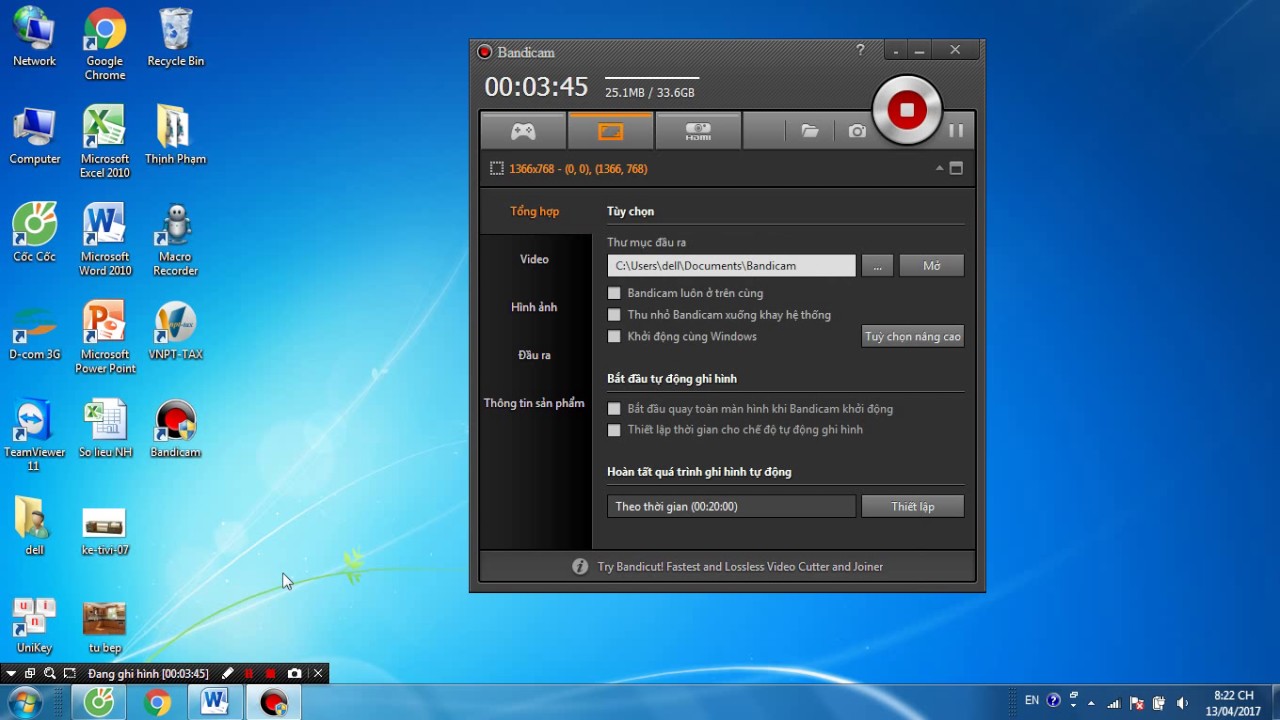Select the Computer desktop icon
Viewport: 1280px width, 720px height.
(x=34, y=136)
